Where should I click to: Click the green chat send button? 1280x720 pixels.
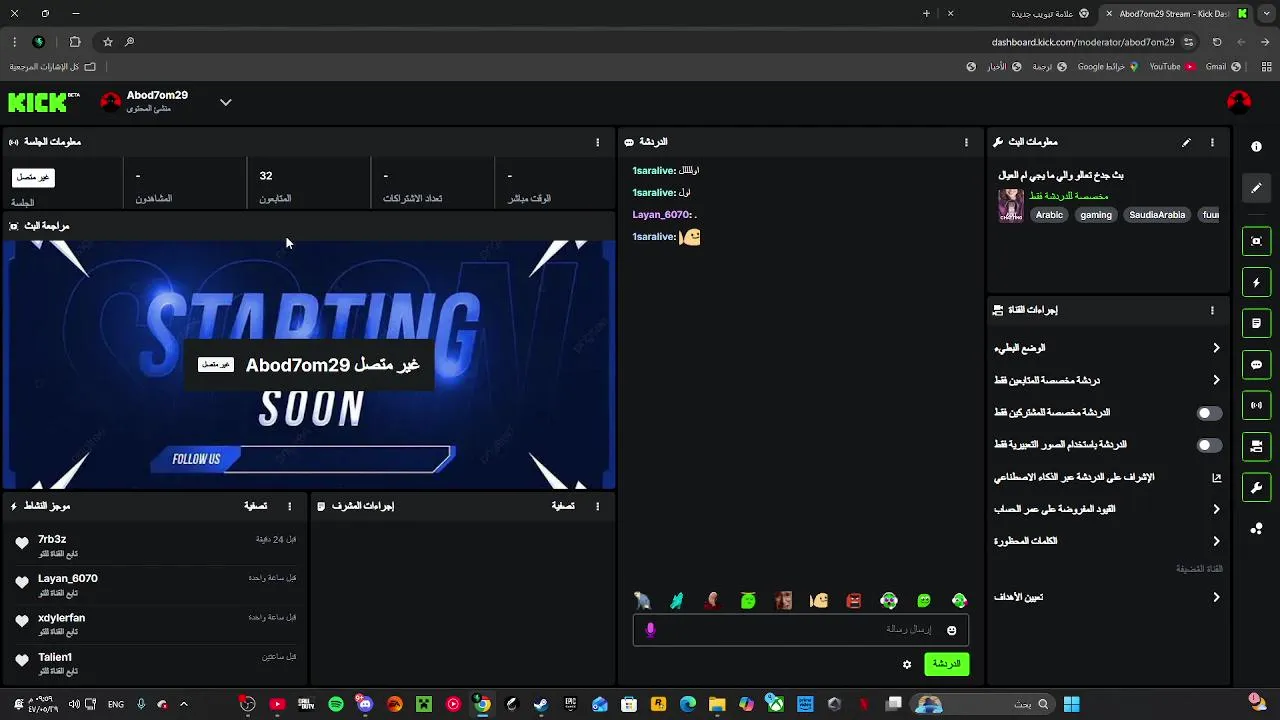coord(946,664)
